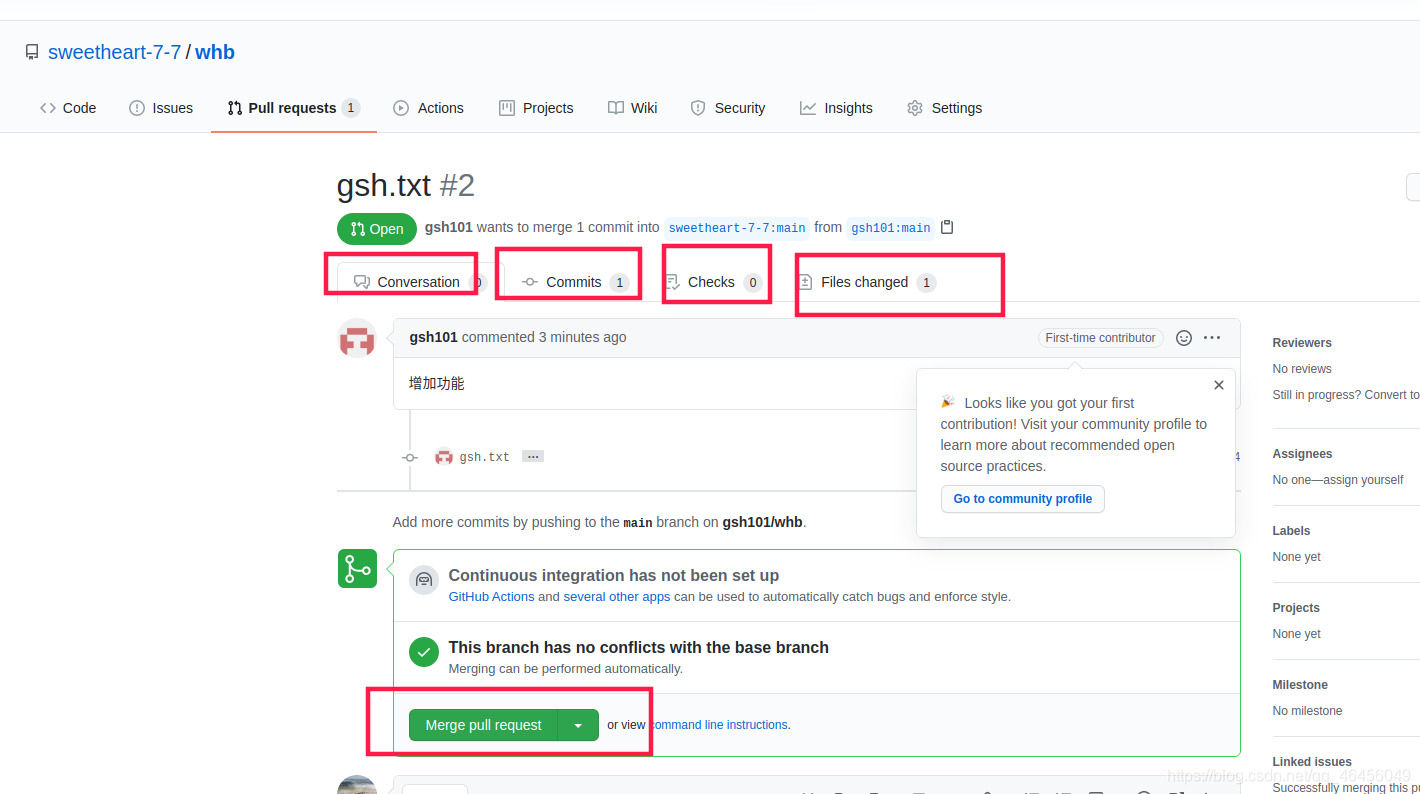The width and height of the screenshot is (1420, 794).
Task: Open the Assignees sidebar section
Action: click(1302, 454)
